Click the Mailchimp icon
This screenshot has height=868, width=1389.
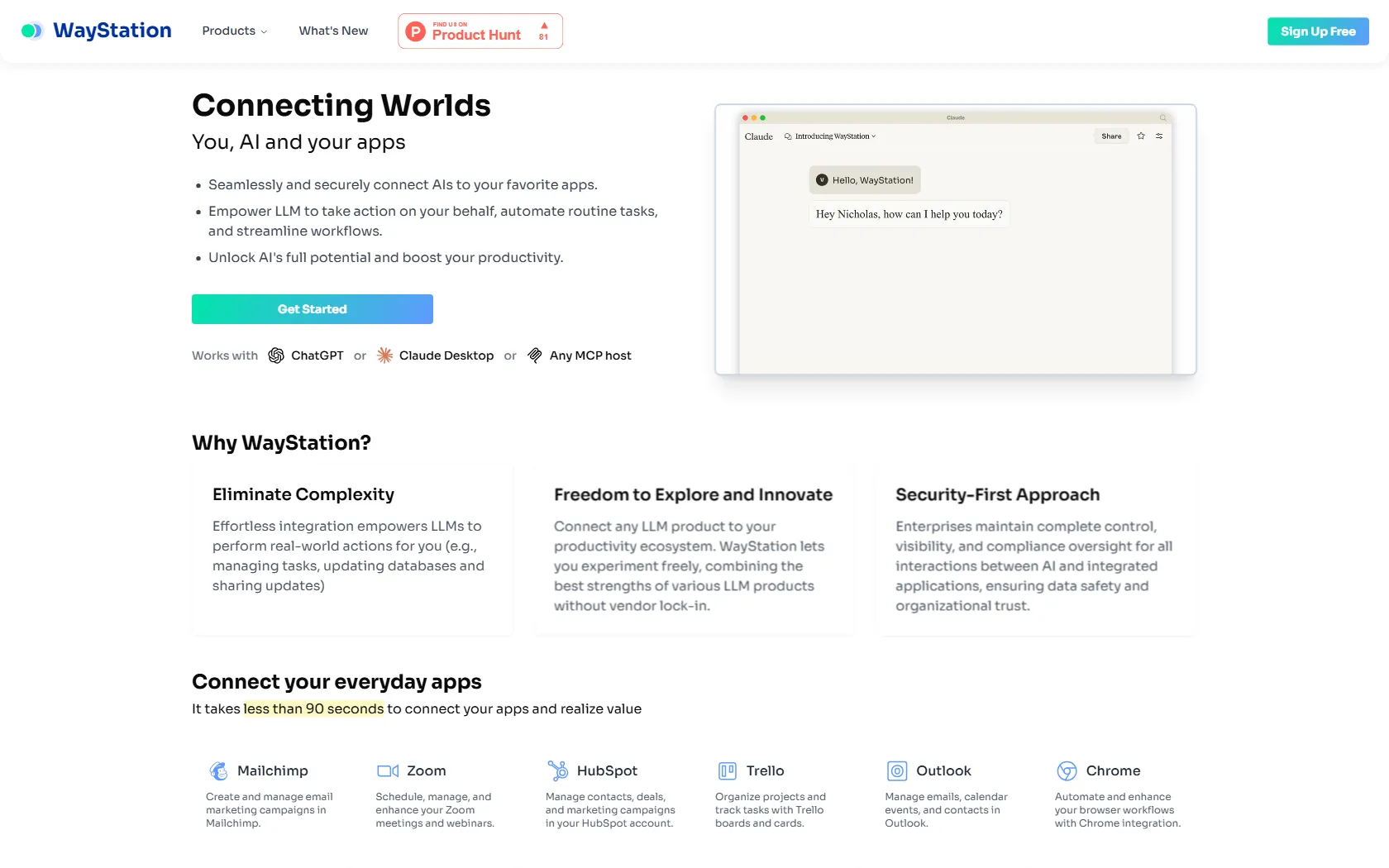click(218, 770)
